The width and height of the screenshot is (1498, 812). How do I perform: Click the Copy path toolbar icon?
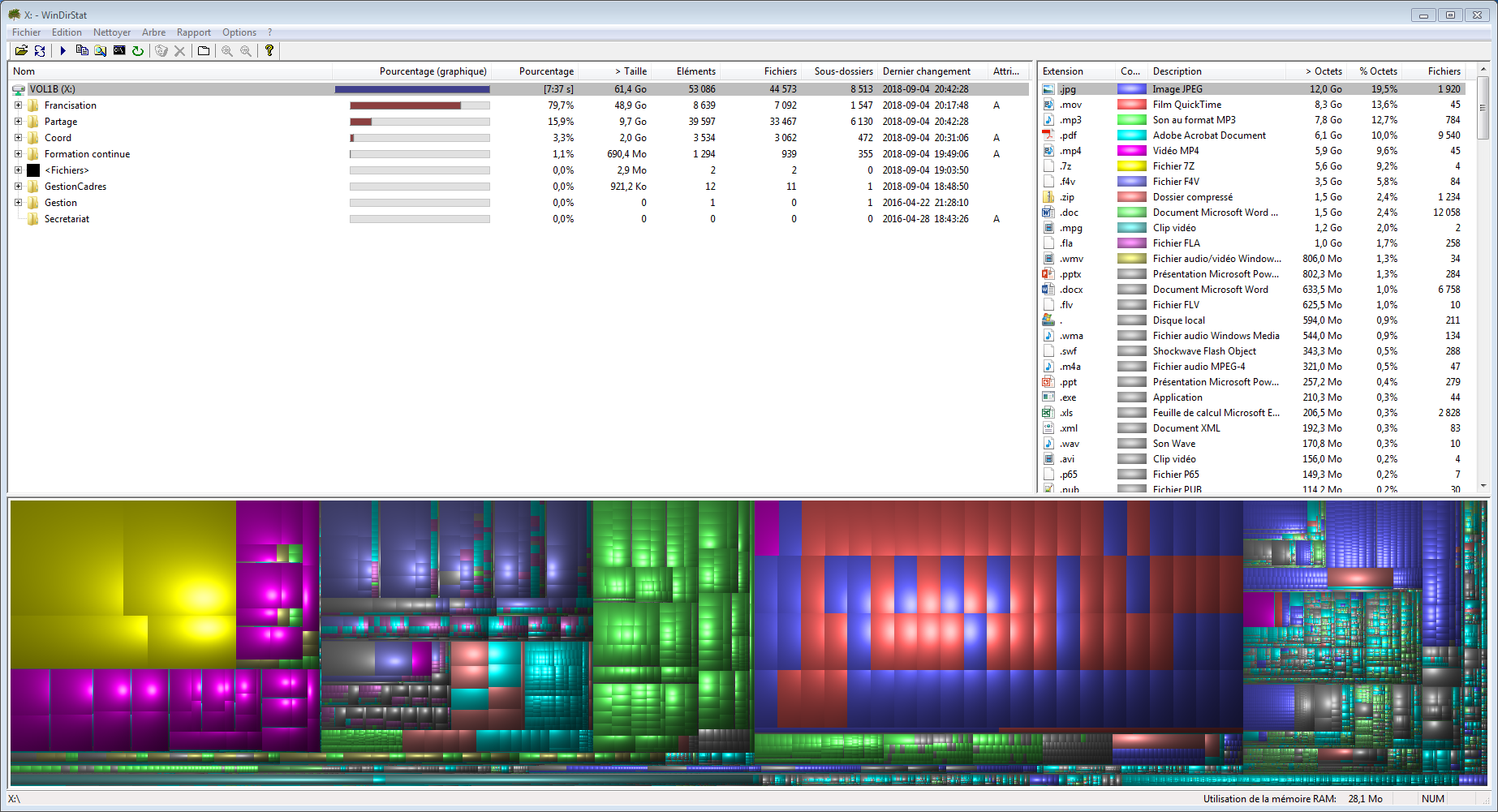point(82,50)
